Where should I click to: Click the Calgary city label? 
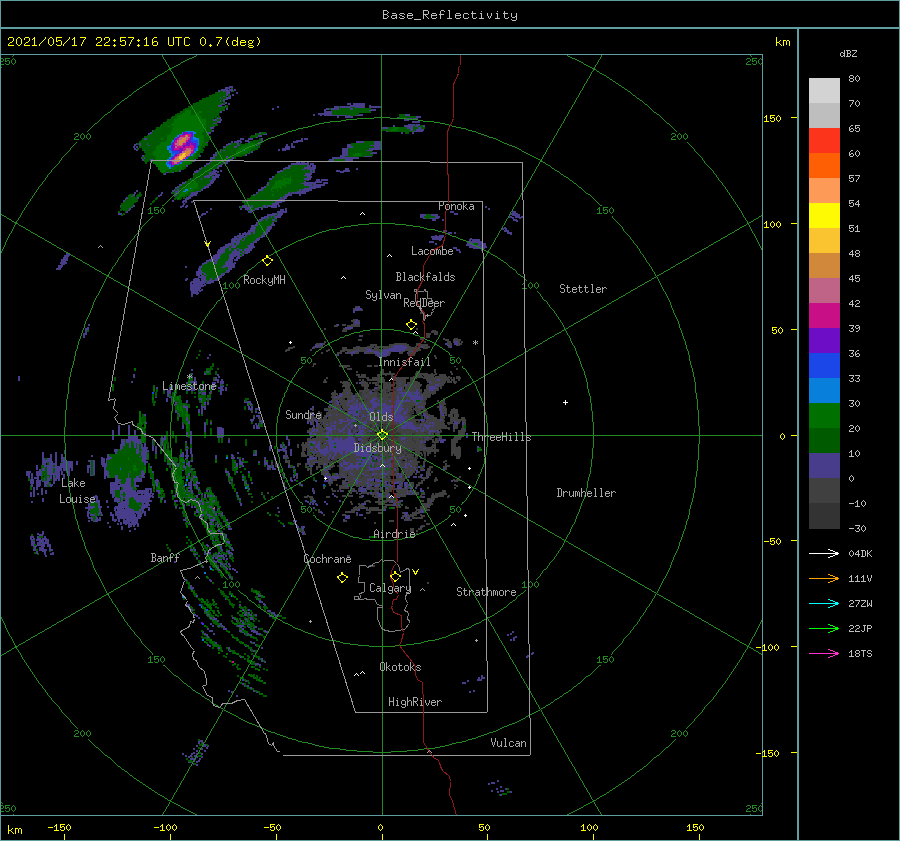(390, 588)
